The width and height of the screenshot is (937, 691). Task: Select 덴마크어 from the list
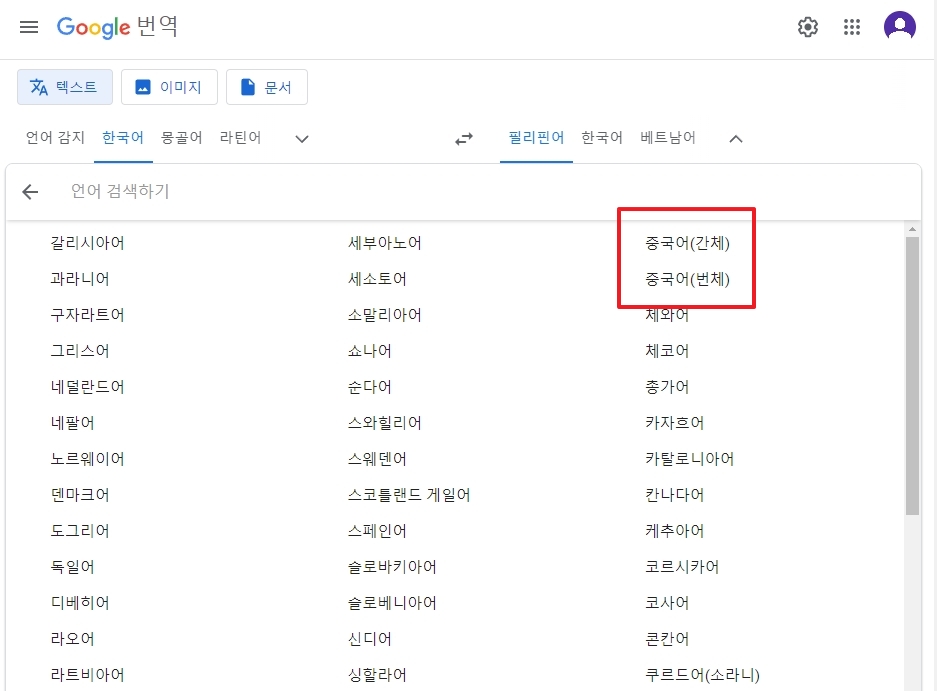[80, 495]
